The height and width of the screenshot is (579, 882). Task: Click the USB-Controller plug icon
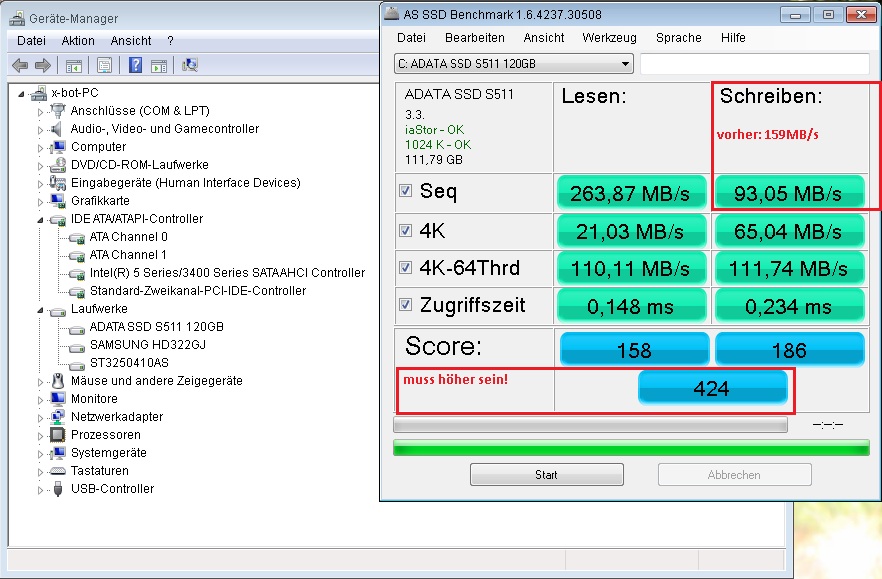click(57, 489)
